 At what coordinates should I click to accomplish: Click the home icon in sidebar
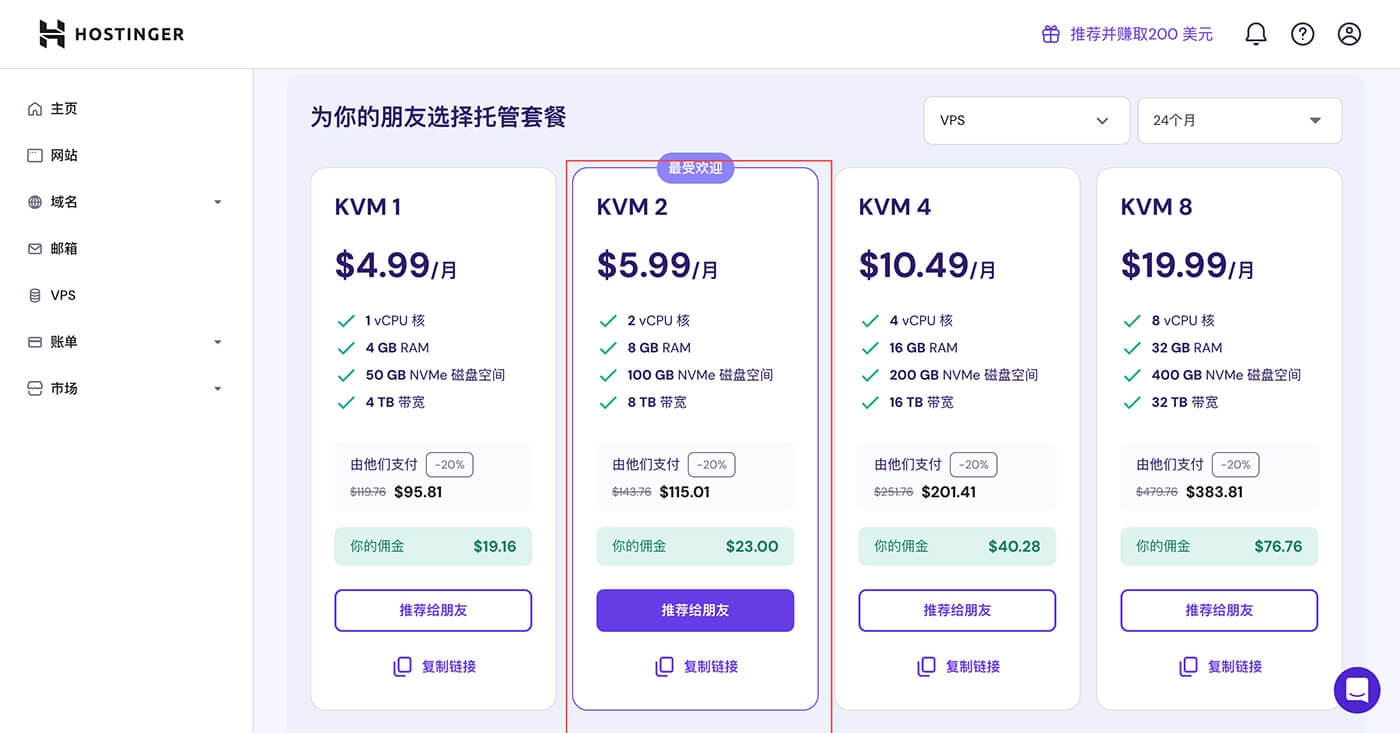coord(35,109)
